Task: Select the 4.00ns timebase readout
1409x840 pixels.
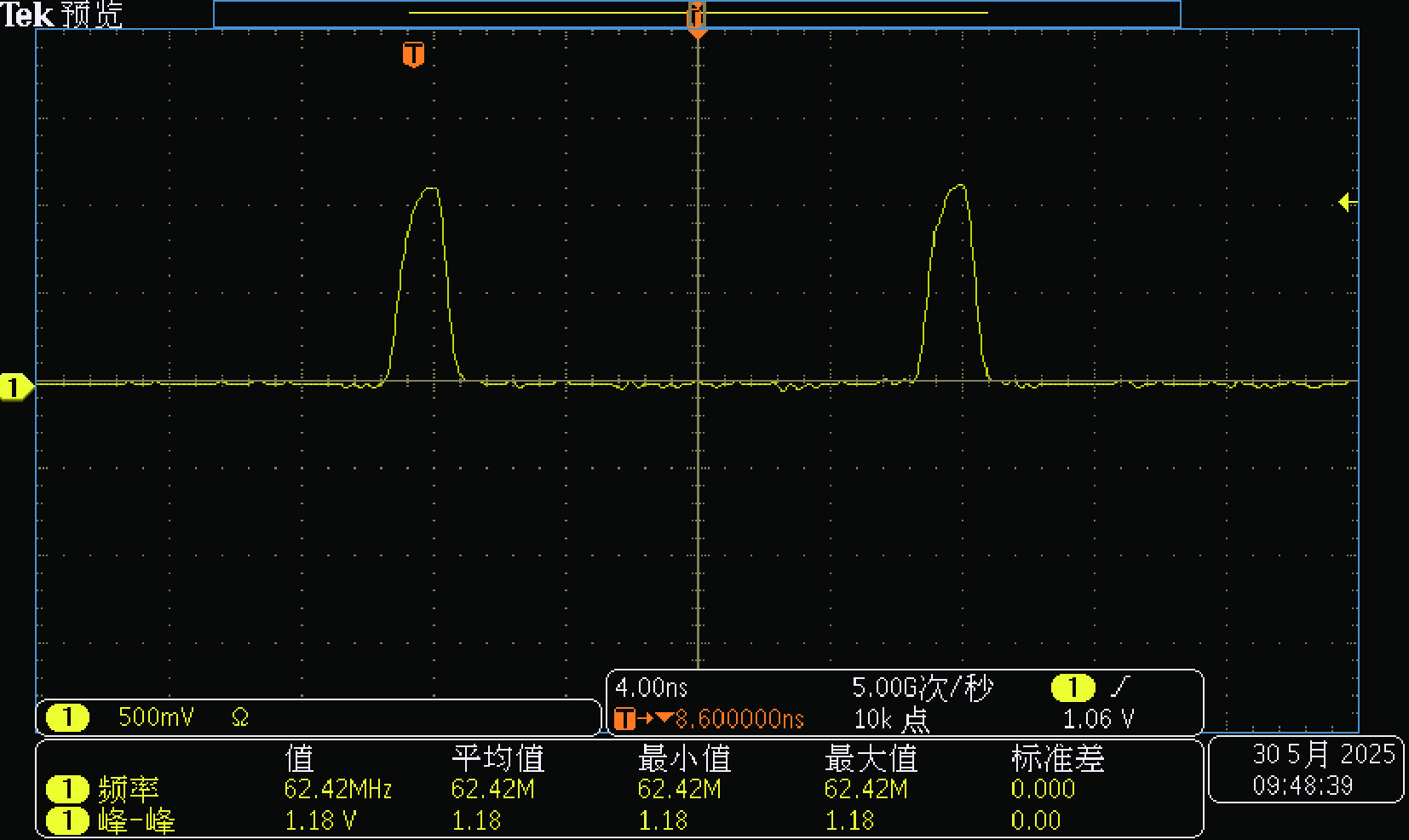Action: point(652,688)
